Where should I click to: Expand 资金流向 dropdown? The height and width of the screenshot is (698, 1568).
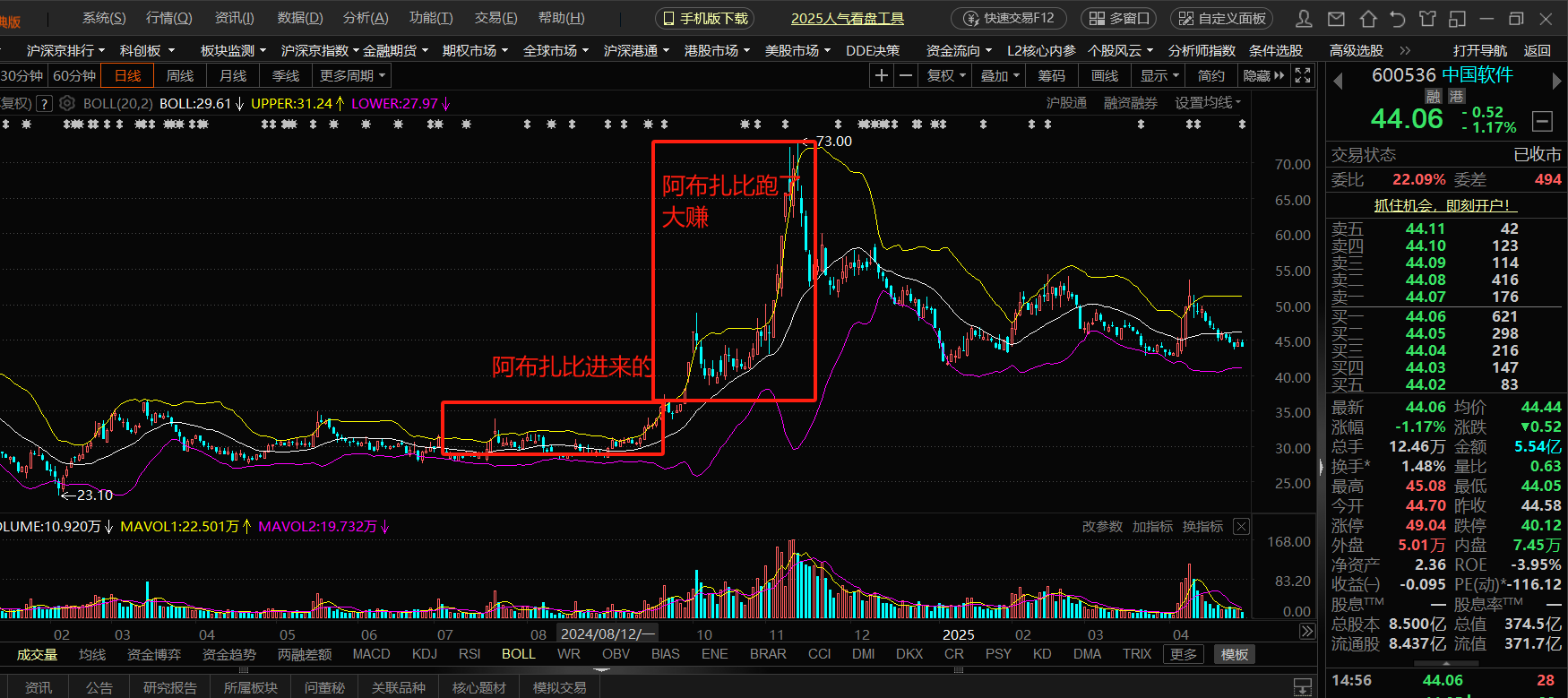(x=959, y=50)
